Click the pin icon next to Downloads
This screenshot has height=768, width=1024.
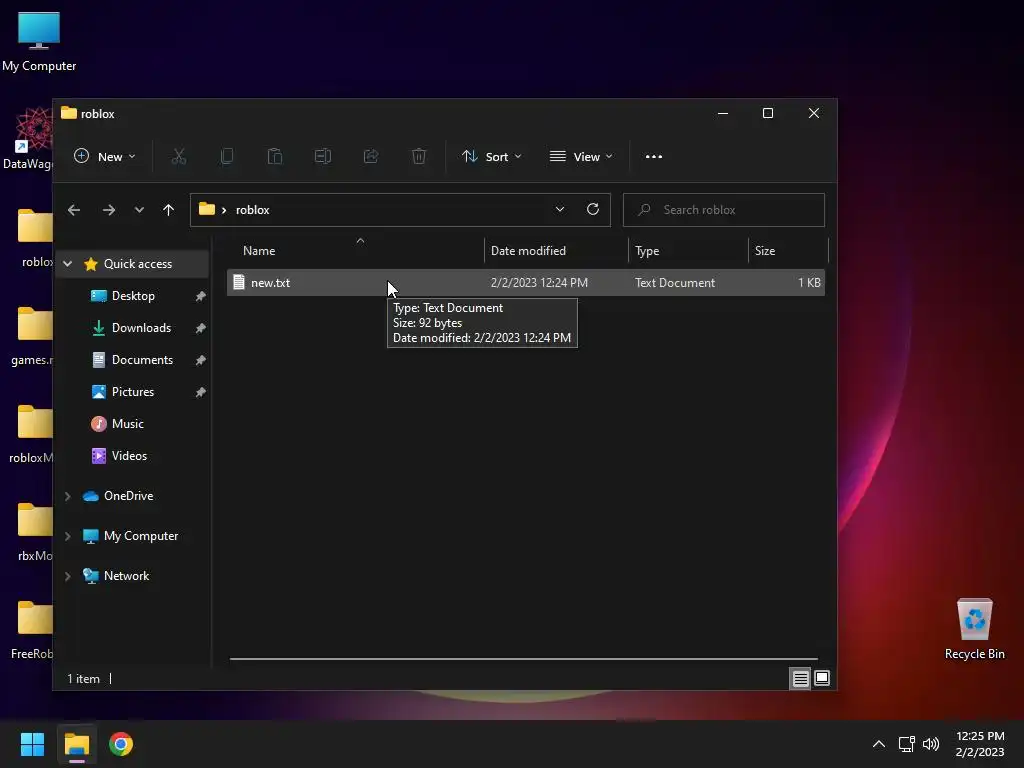coord(200,328)
